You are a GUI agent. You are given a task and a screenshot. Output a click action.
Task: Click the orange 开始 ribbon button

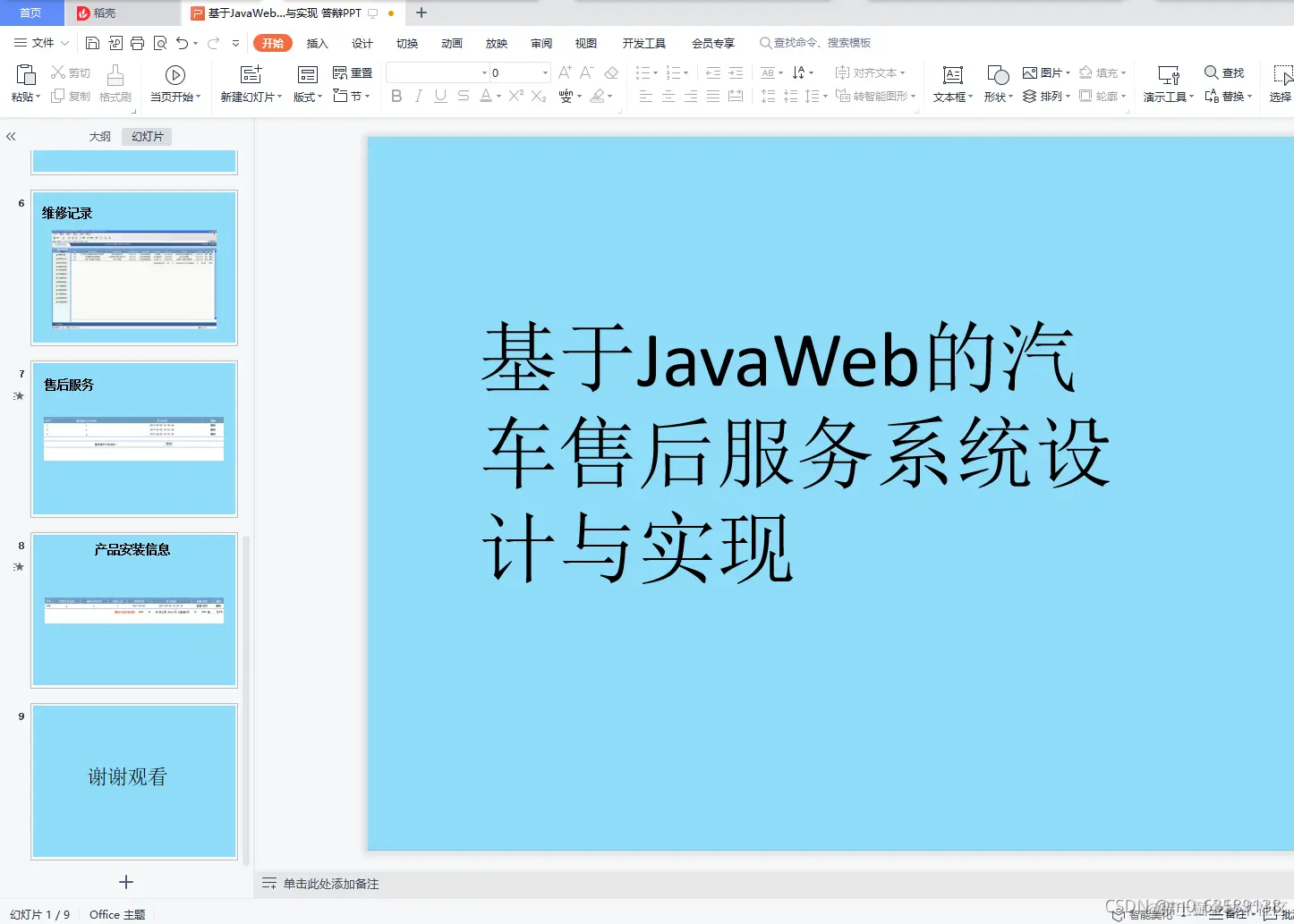coord(272,42)
